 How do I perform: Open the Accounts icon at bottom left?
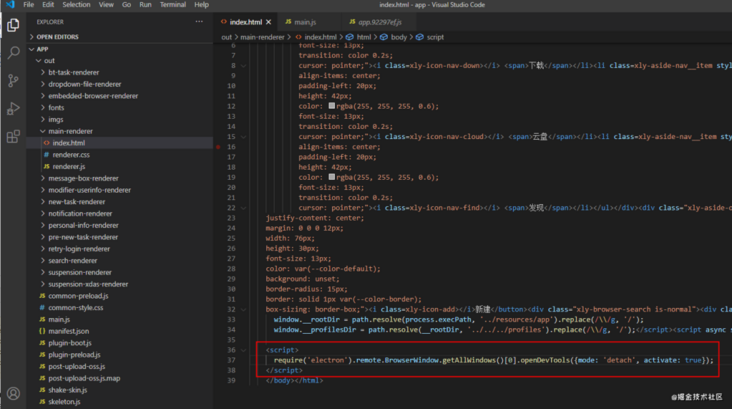[x=13, y=394]
